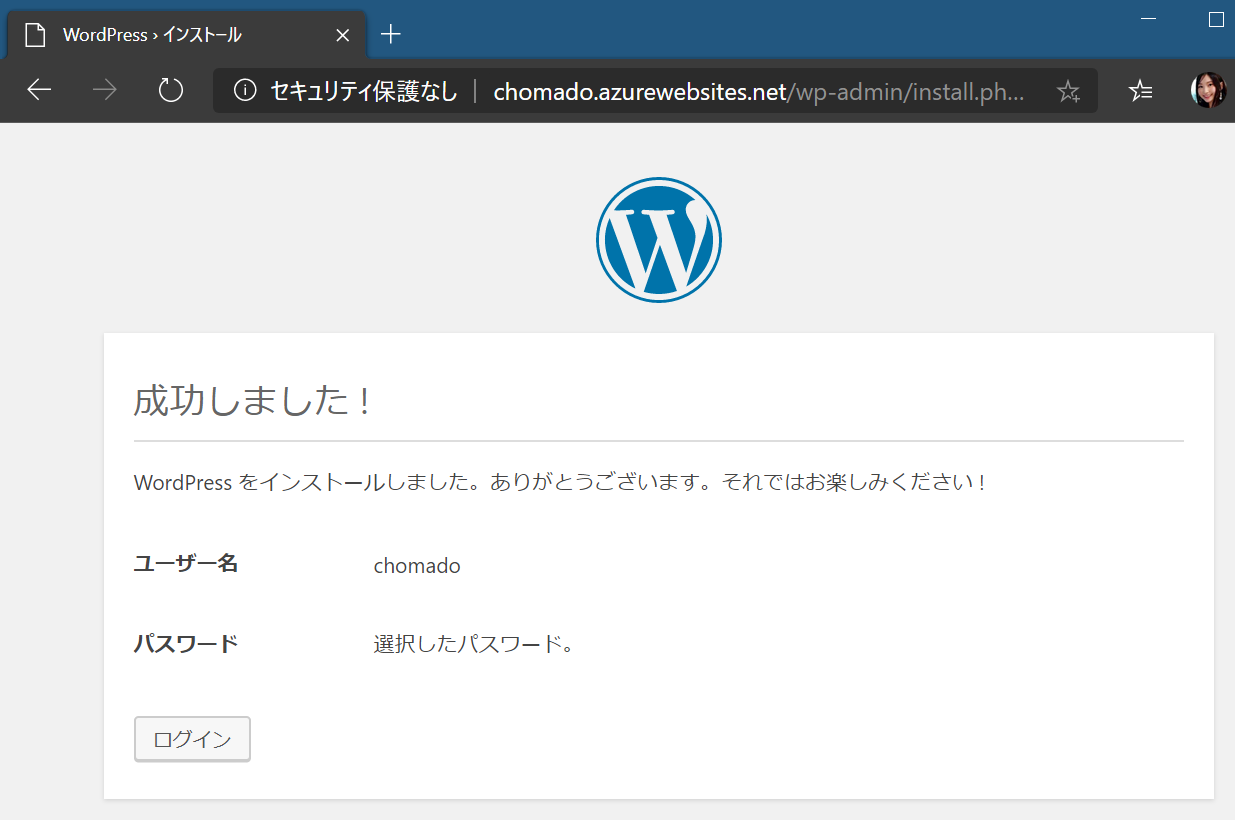Click the page icon on the WordPress tab
The width and height of the screenshot is (1235, 820).
tap(36, 35)
